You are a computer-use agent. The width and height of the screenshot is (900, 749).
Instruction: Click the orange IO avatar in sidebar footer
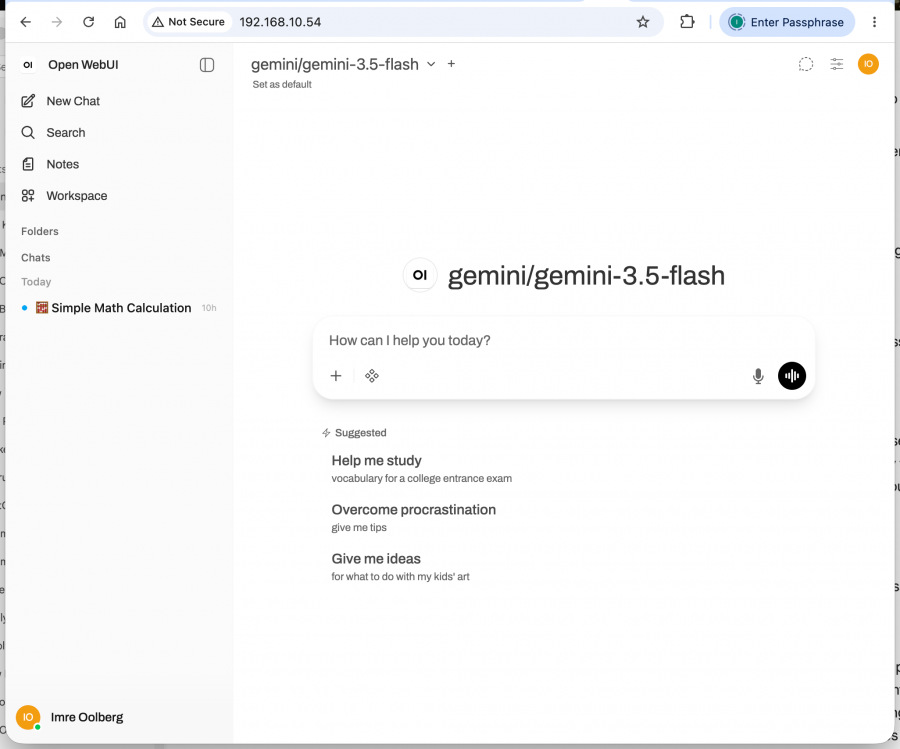28,717
